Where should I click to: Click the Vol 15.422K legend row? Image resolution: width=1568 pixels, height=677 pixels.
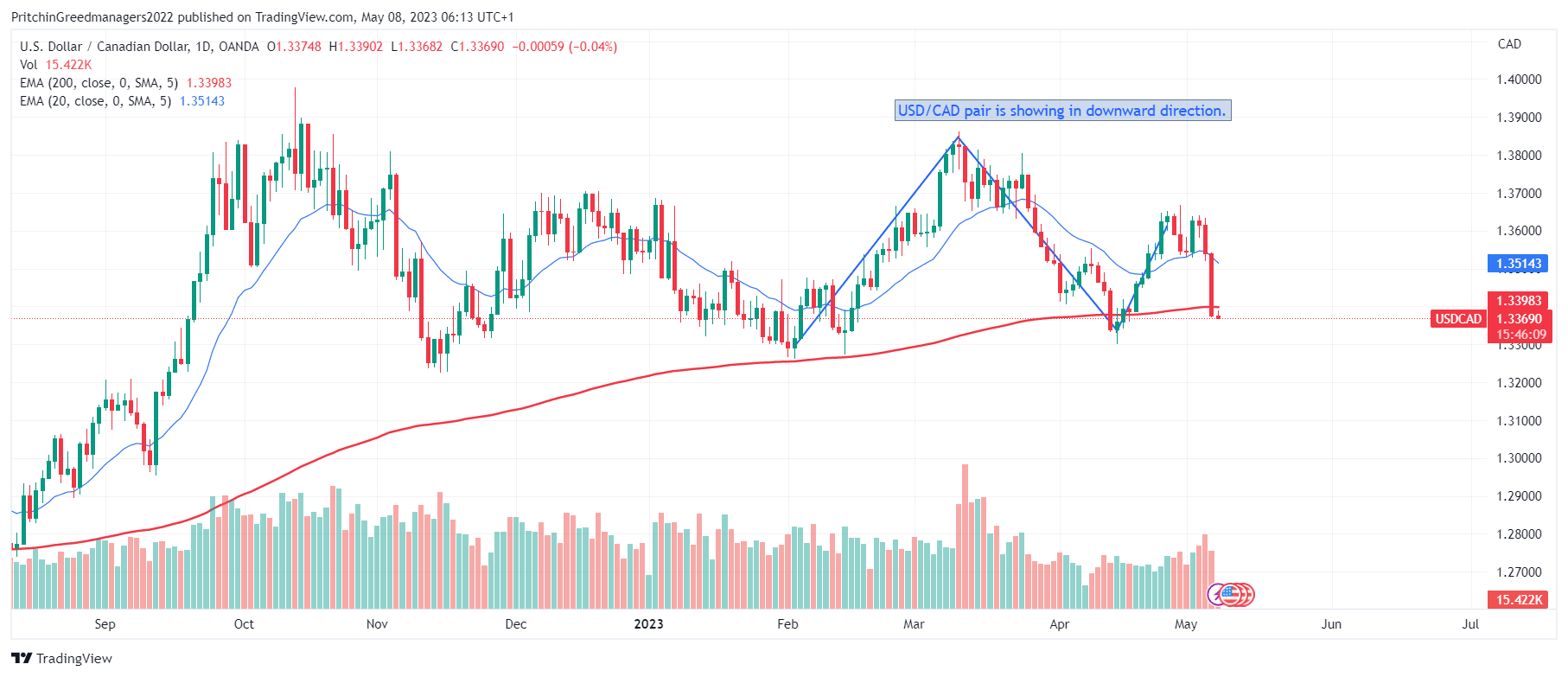(x=56, y=65)
